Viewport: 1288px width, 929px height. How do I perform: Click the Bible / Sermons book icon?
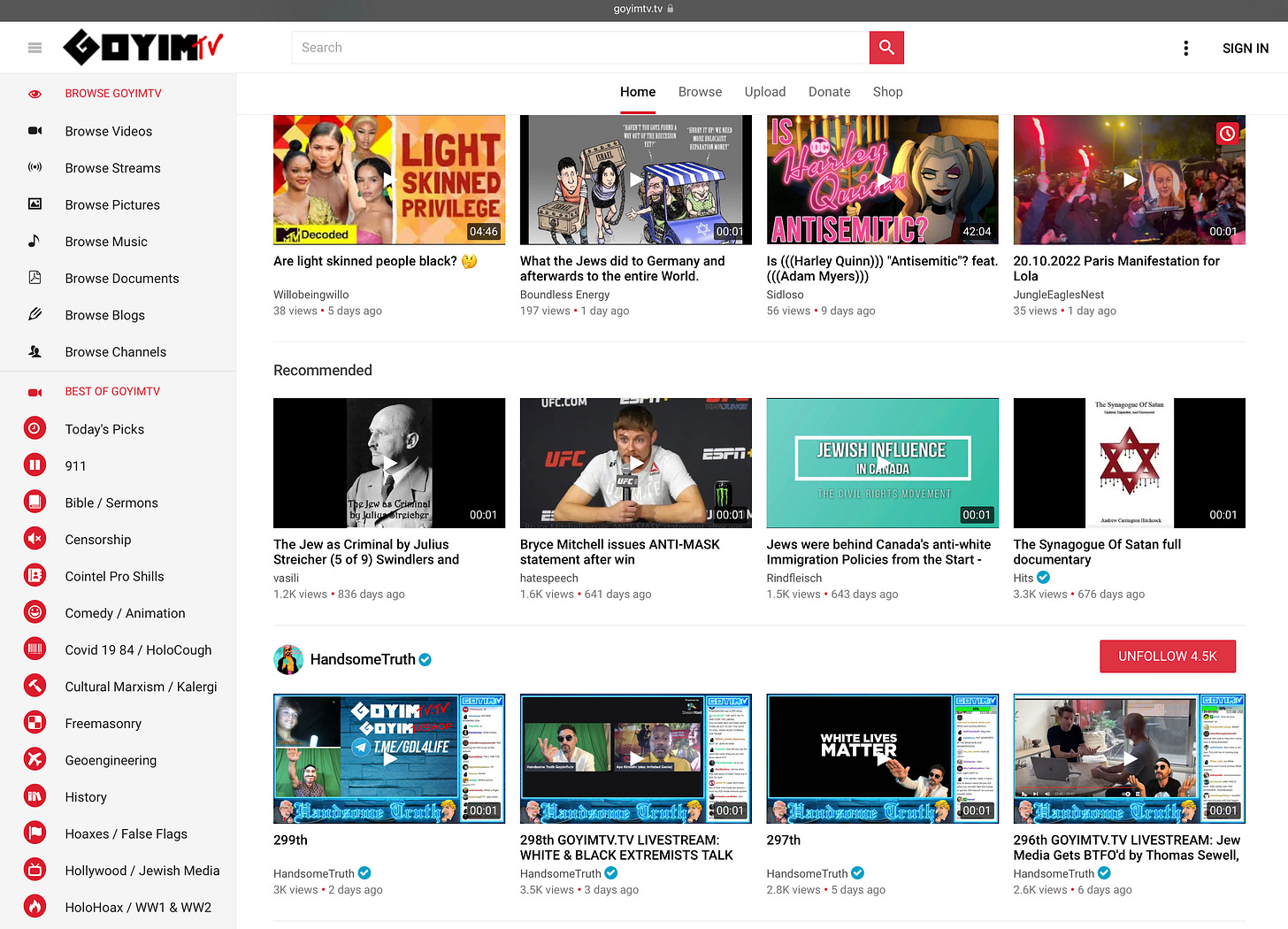(x=34, y=502)
